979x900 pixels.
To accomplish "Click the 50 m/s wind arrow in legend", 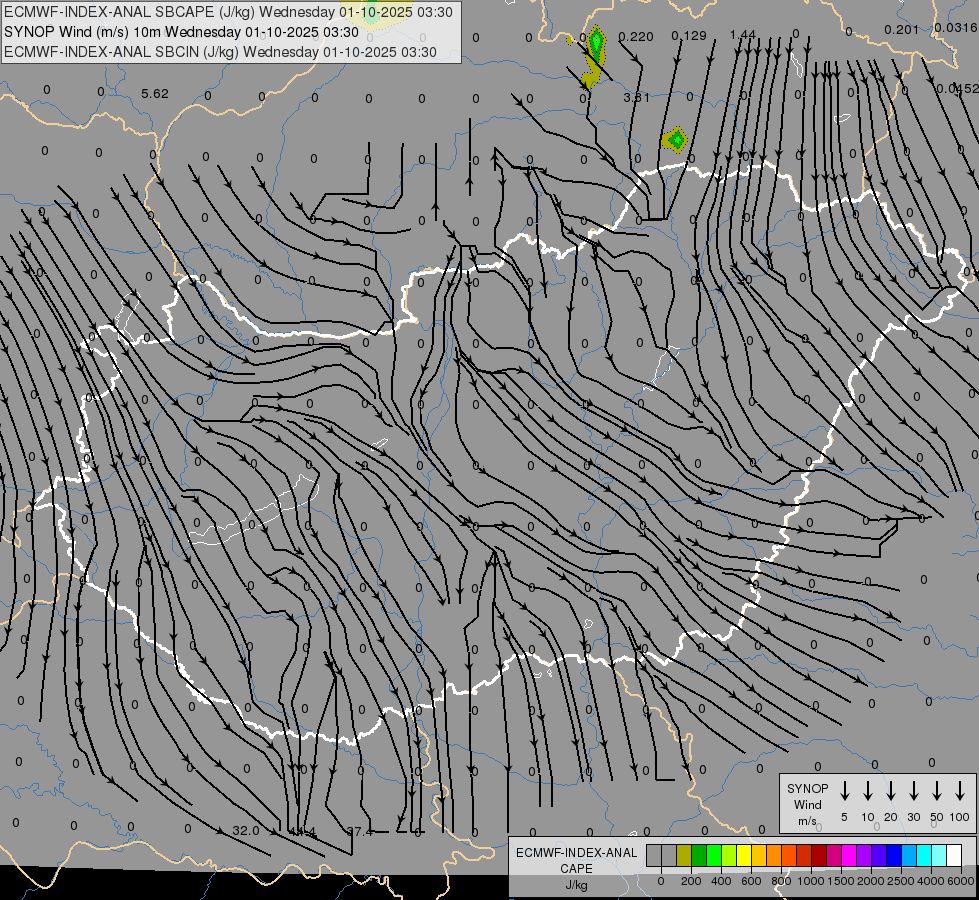I will pyautogui.click(x=937, y=791).
